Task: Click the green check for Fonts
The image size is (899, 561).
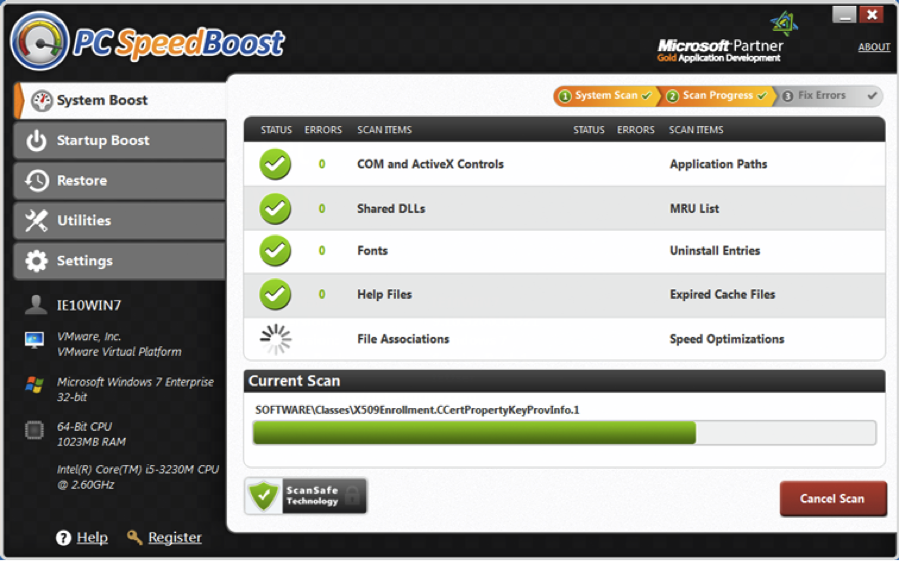Action: (275, 251)
